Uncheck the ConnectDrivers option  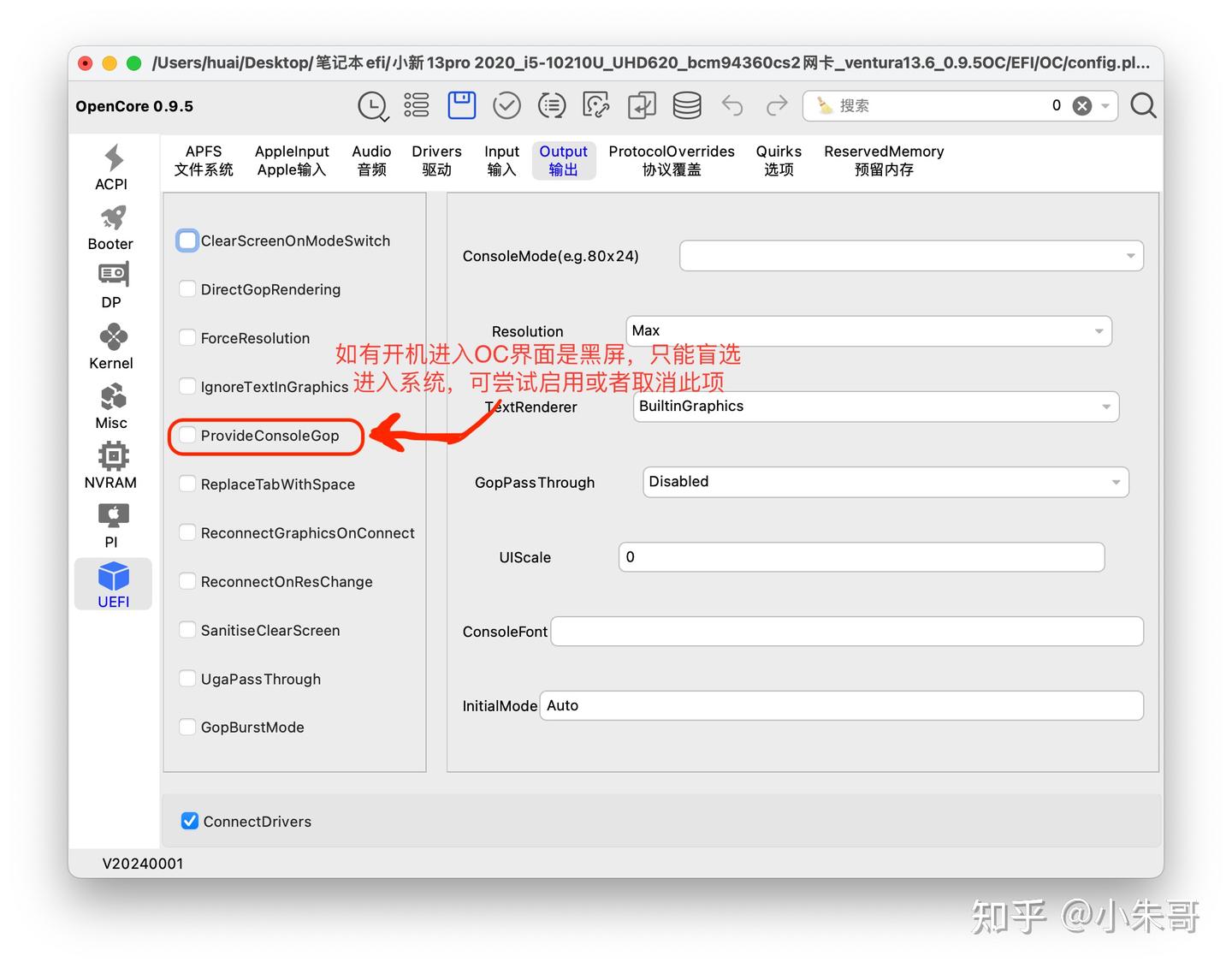(189, 821)
